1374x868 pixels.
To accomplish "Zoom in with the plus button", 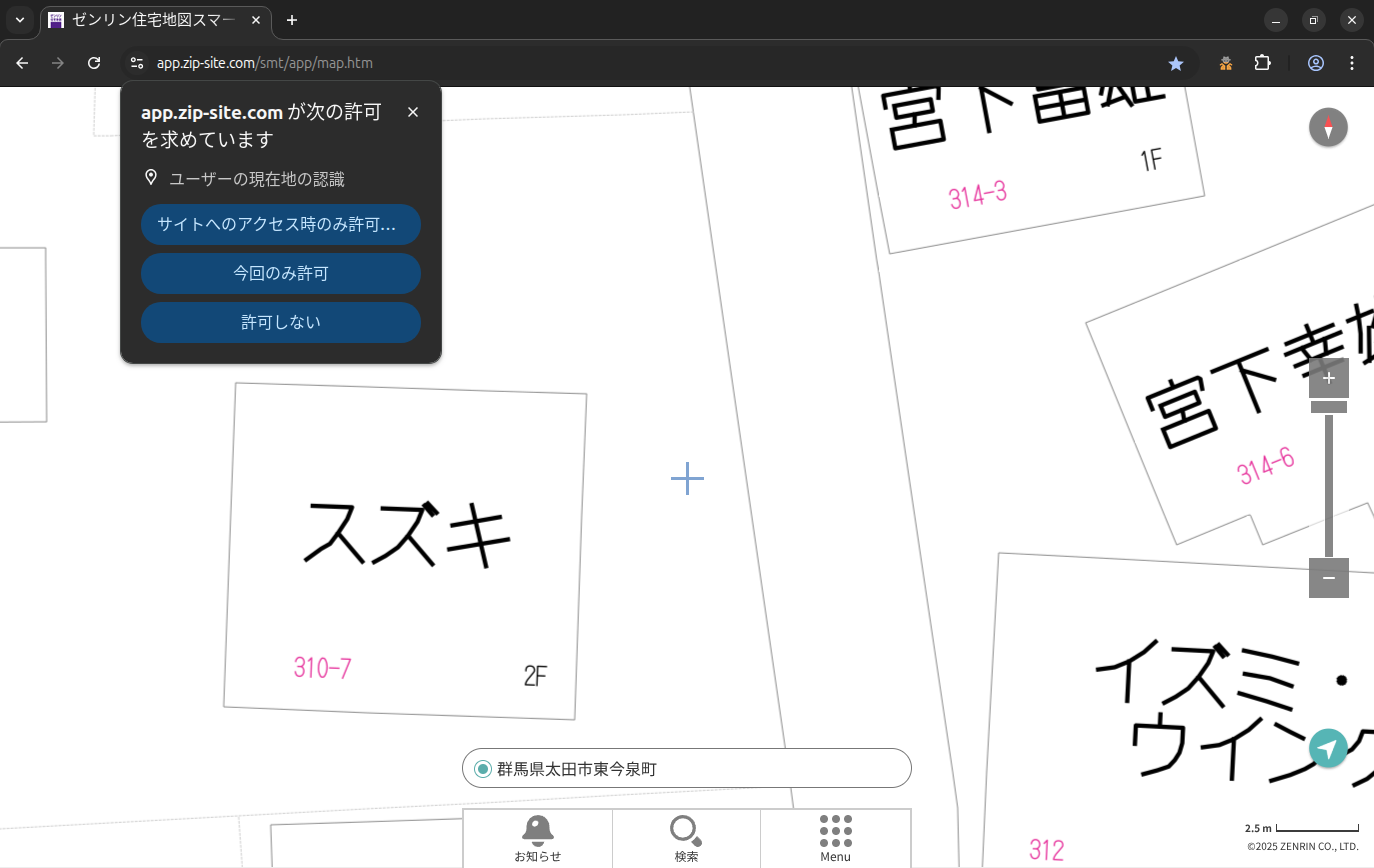I will (x=1328, y=378).
